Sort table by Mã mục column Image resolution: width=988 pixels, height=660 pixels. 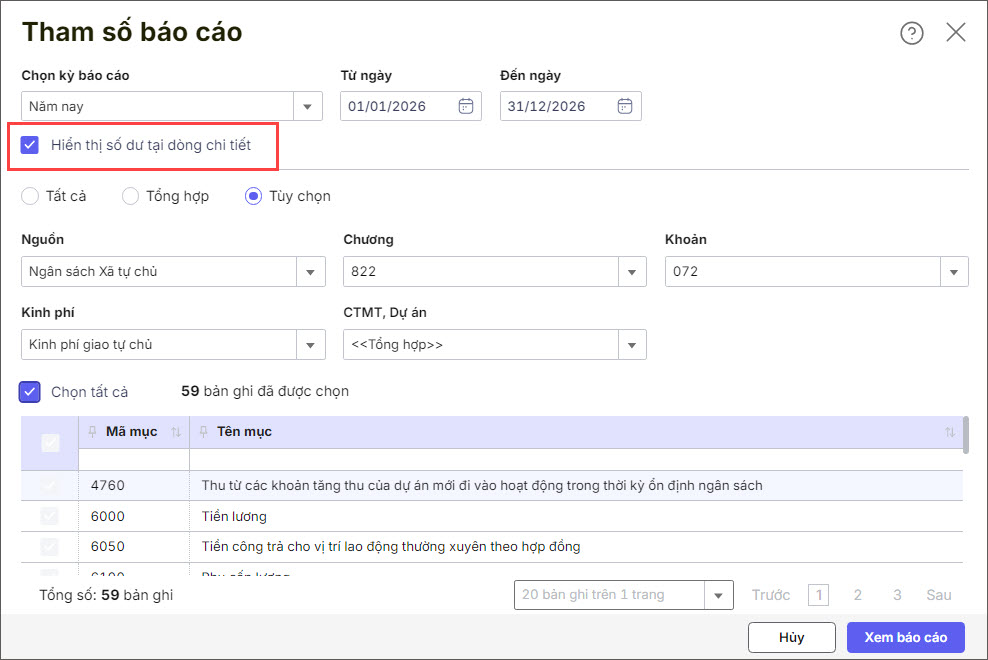point(176,432)
